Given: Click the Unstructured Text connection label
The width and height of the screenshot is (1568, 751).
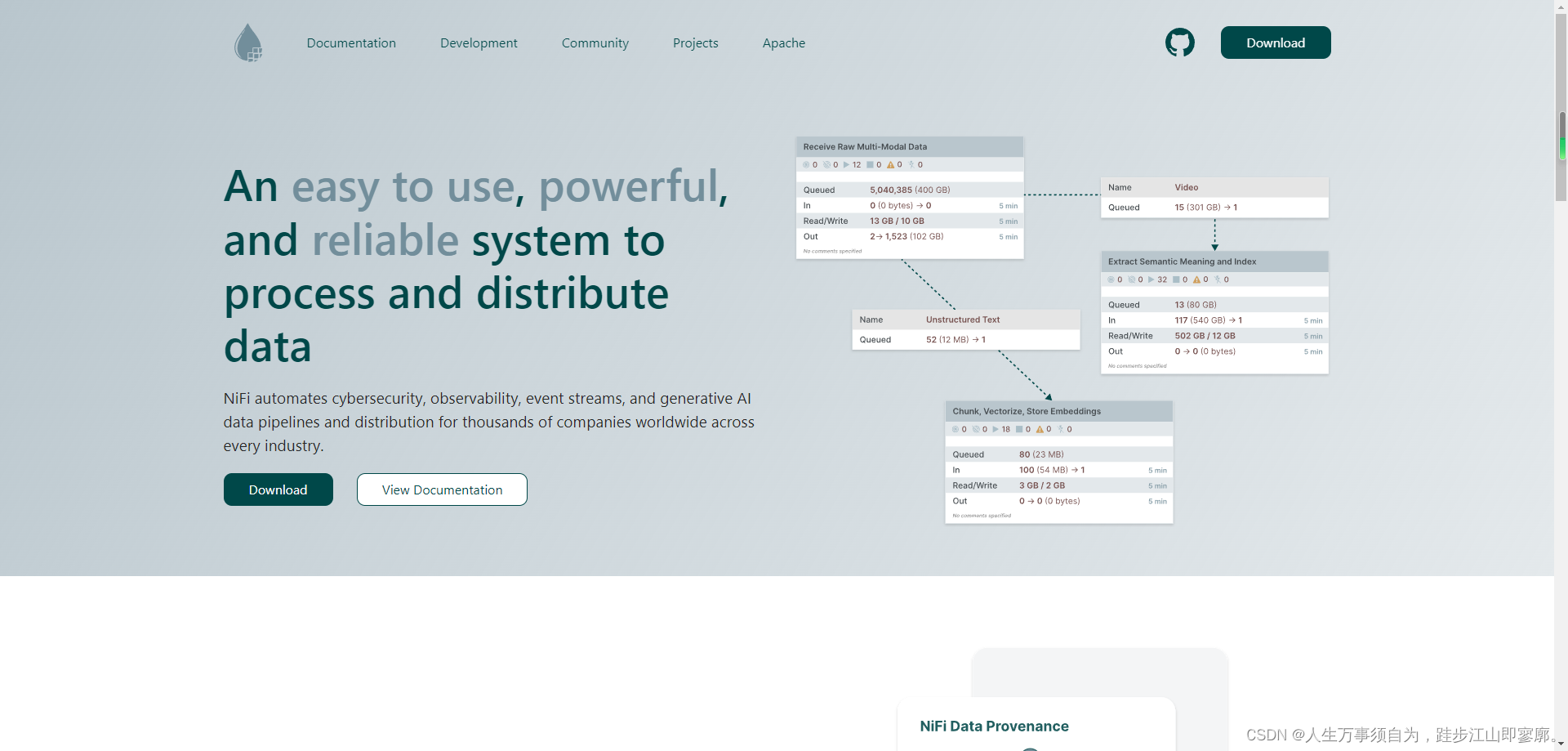Looking at the screenshot, I should 963,320.
